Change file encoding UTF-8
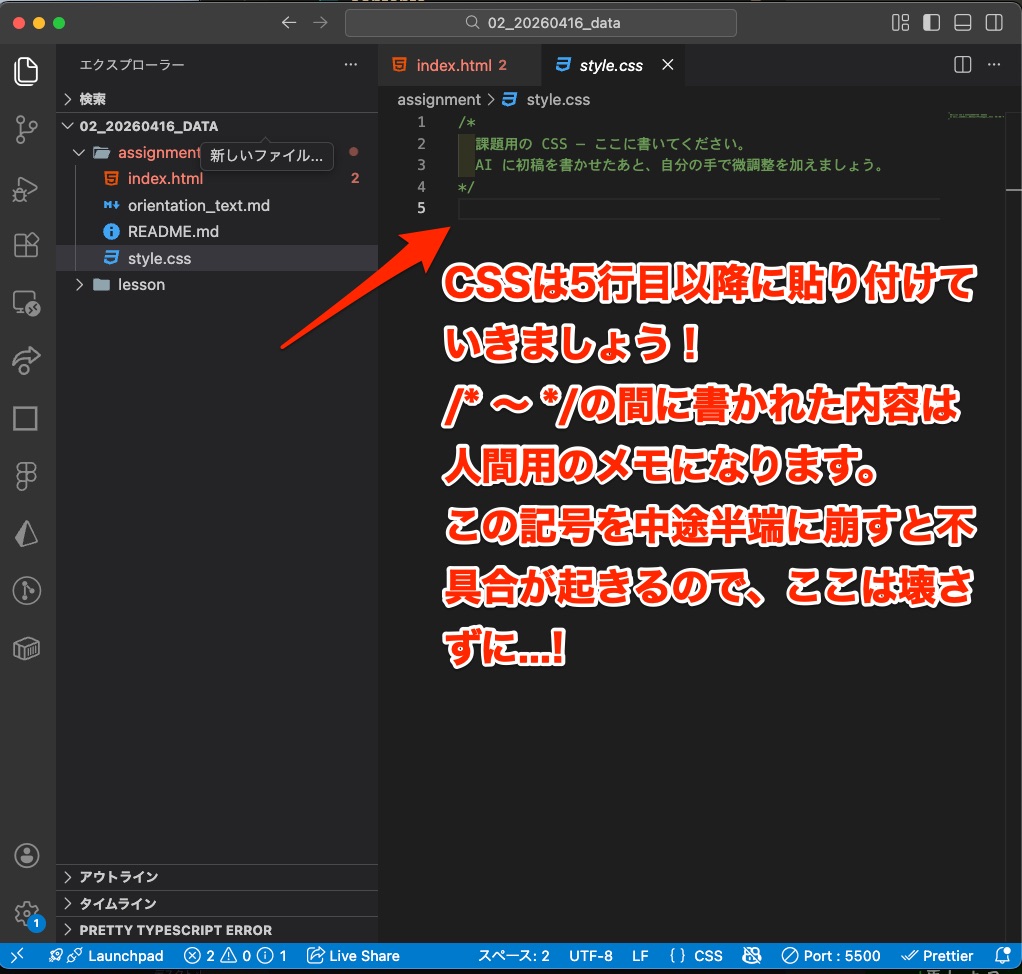1022x974 pixels. tap(591, 956)
